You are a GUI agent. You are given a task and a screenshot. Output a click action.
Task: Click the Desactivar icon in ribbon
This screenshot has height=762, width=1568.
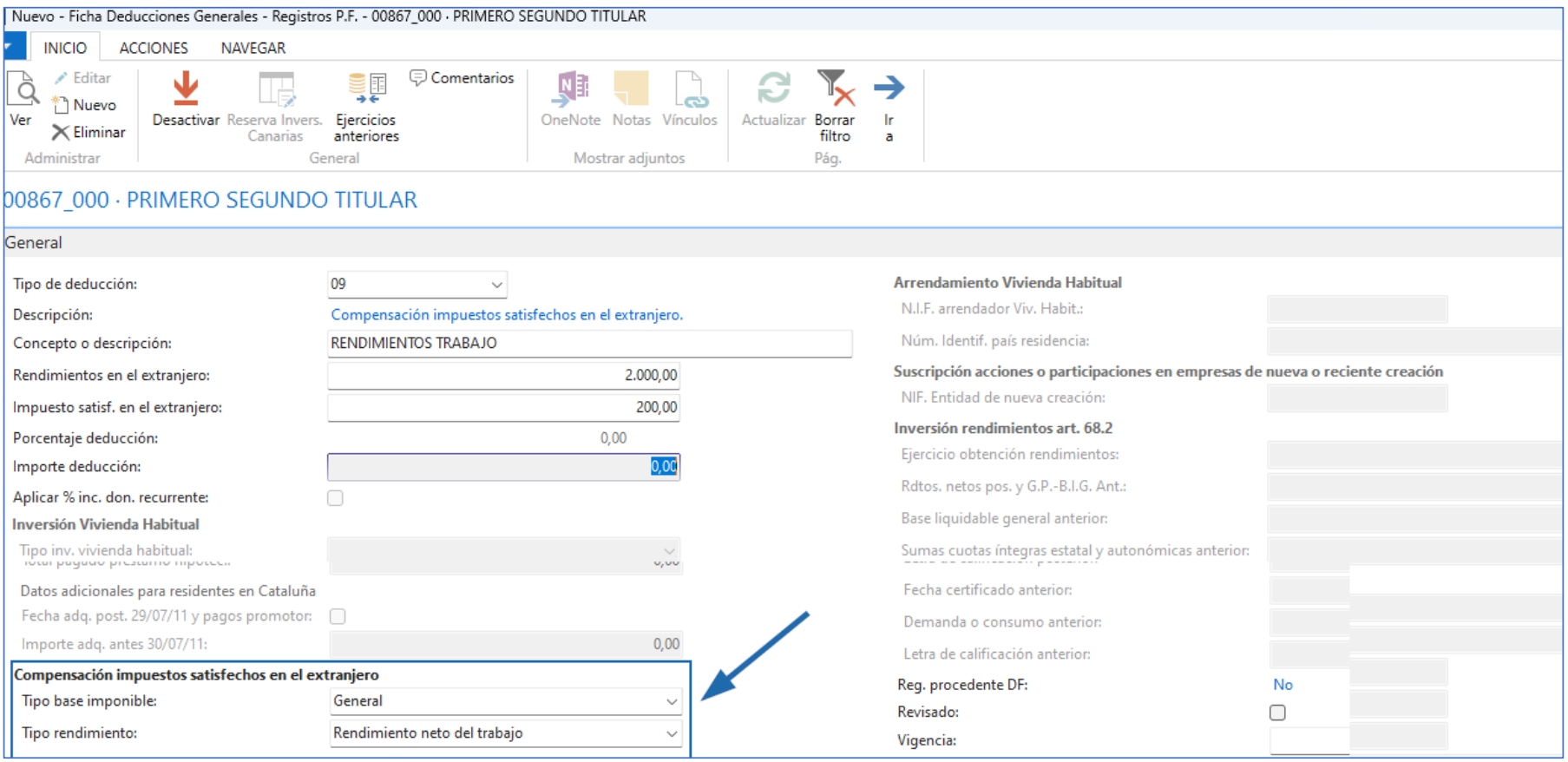pyautogui.click(x=186, y=90)
